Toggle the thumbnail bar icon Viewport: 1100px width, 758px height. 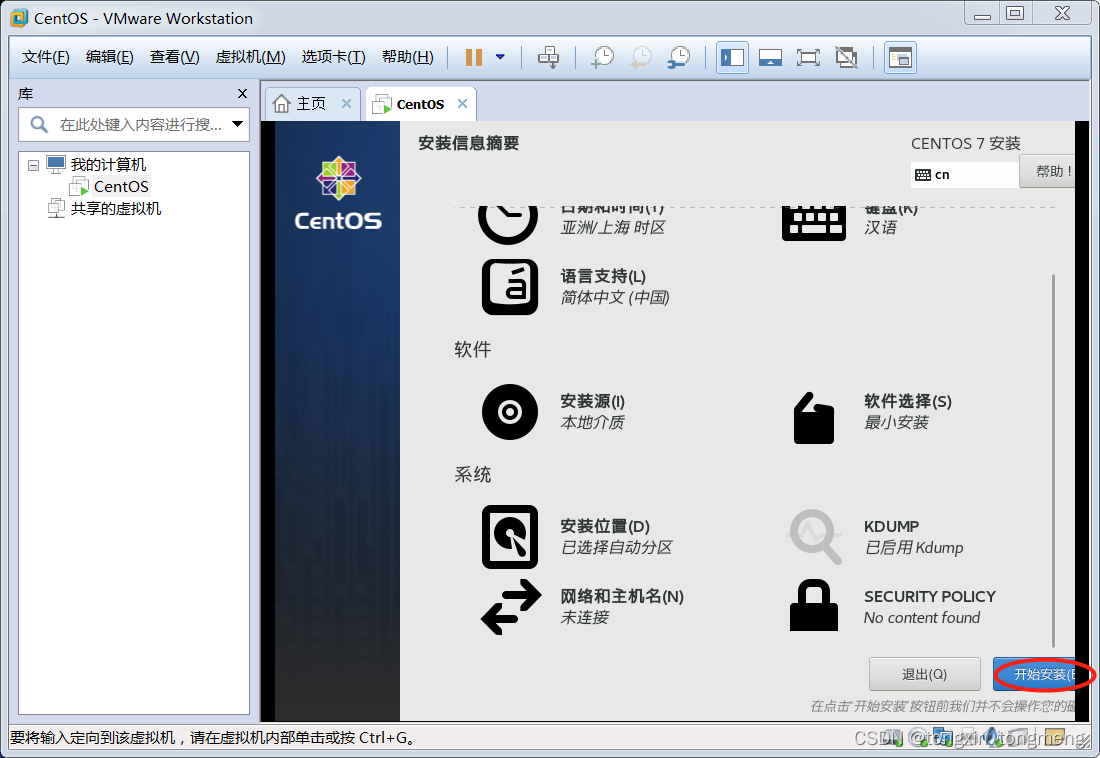pos(770,58)
